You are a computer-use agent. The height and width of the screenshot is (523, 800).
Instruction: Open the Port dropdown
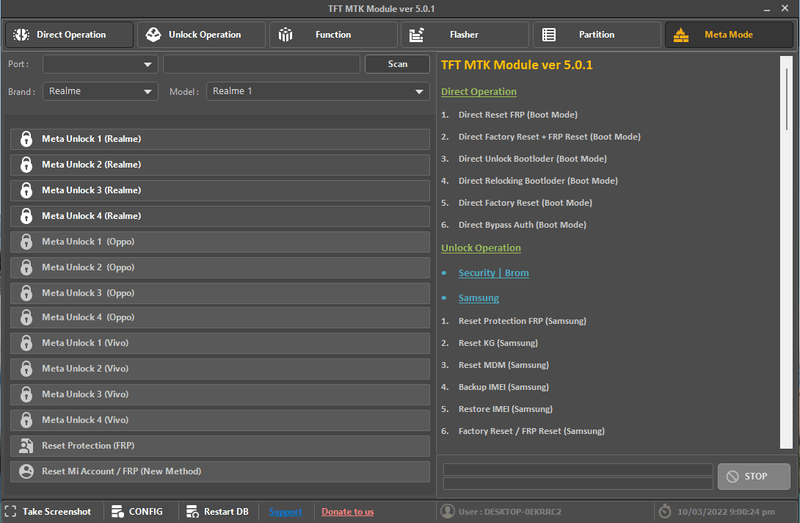click(x=100, y=64)
